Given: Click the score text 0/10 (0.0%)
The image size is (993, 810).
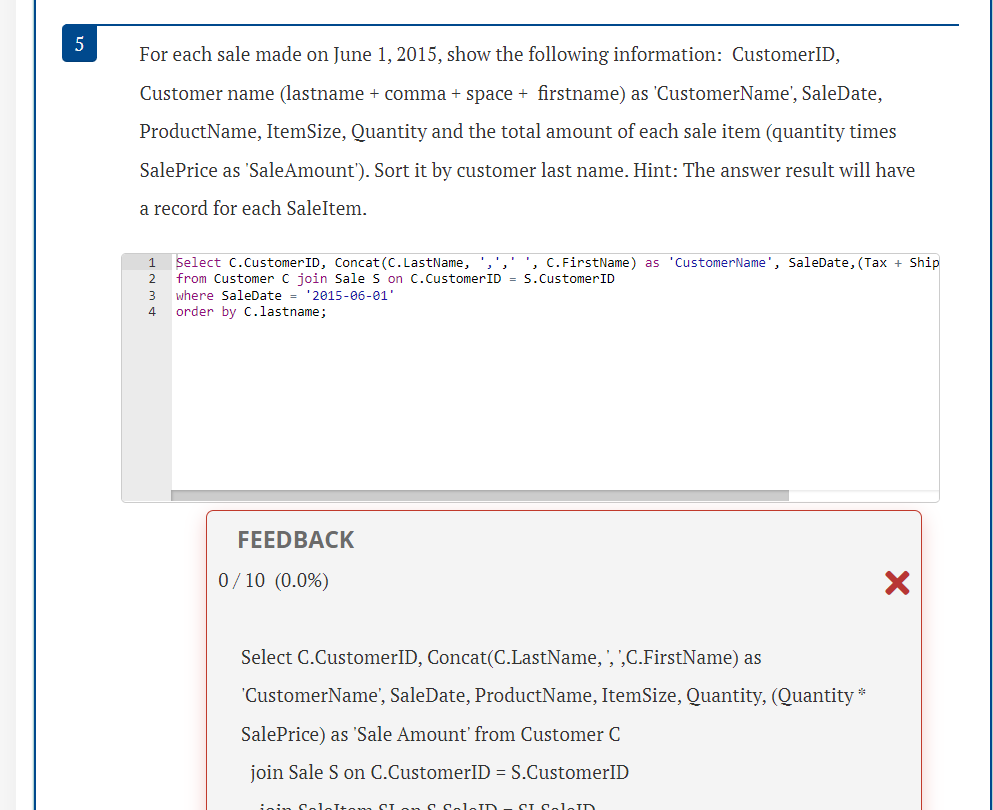Looking at the screenshot, I should coord(274,581).
